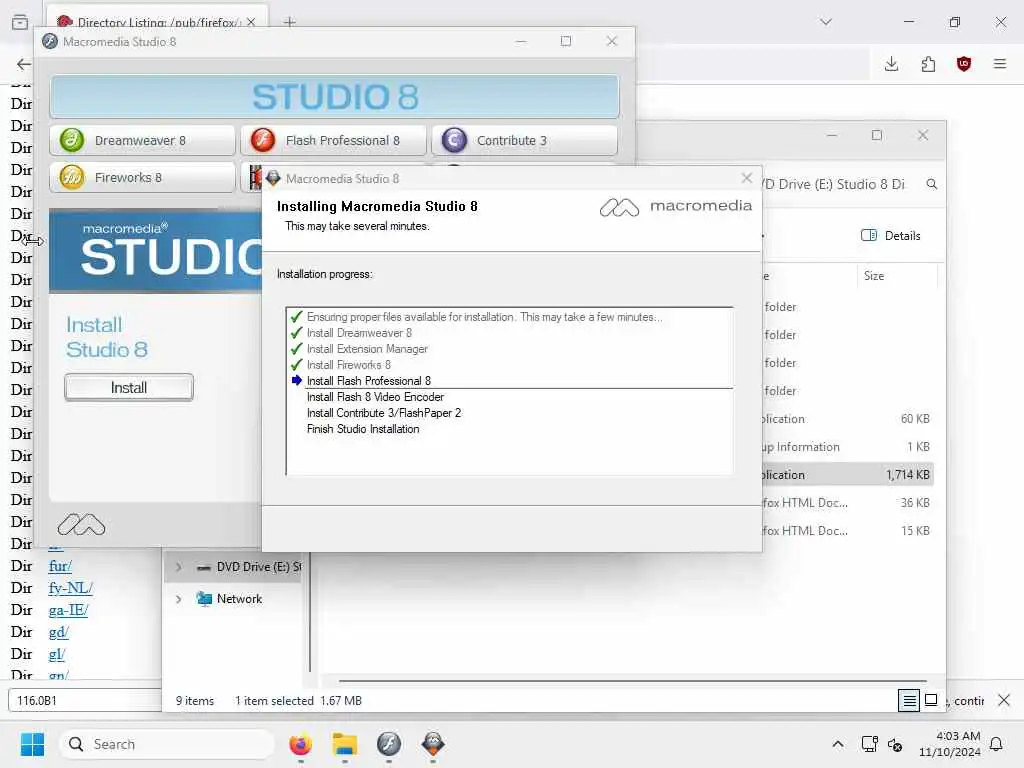Open list all tabs dropdown arrow
The image size is (1024, 768).
point(826,22)
